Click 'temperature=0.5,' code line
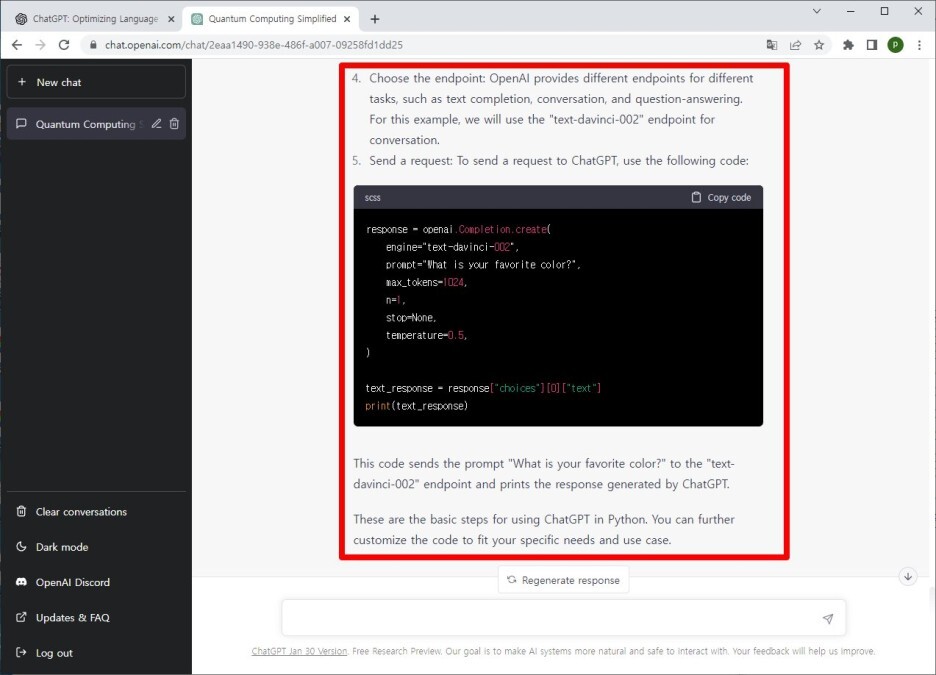Image resolution: width=936 pixels, height=675 pixels. point(426,335)
